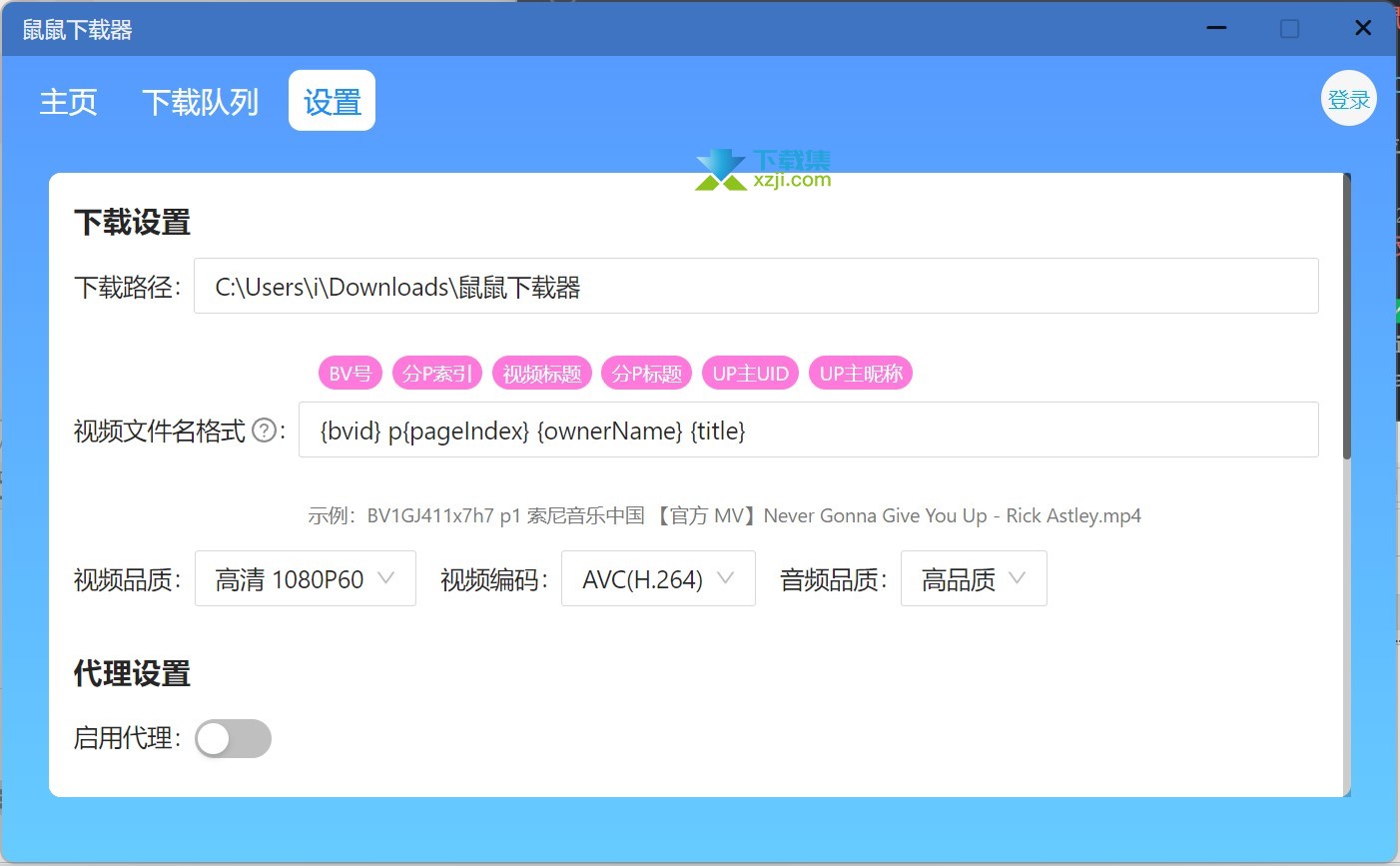Viewport: 1400px width, 866px height.
Task: Click the filename format help icon
Action: (x=264, y=431)
